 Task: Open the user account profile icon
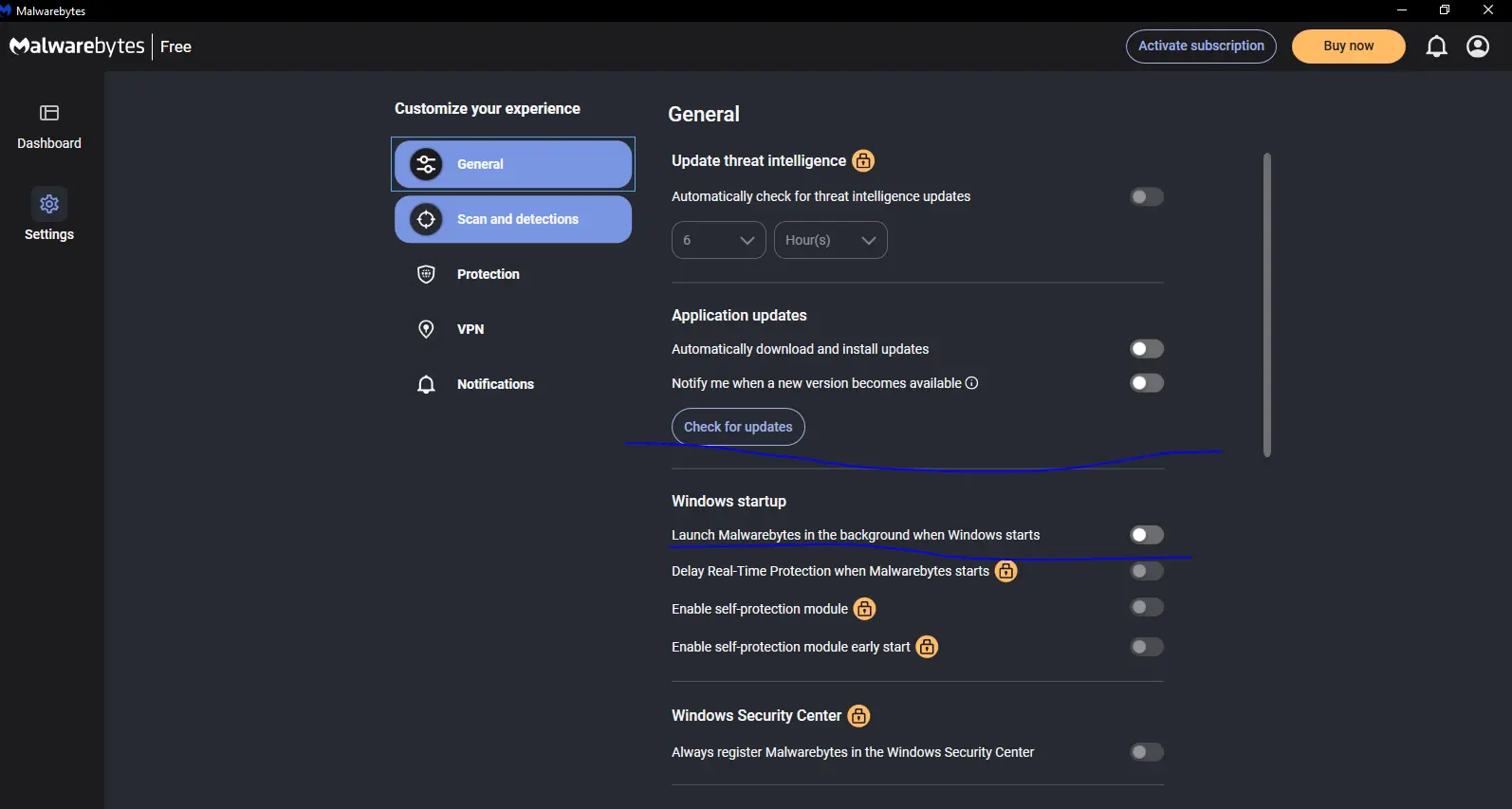(1478, 46)
